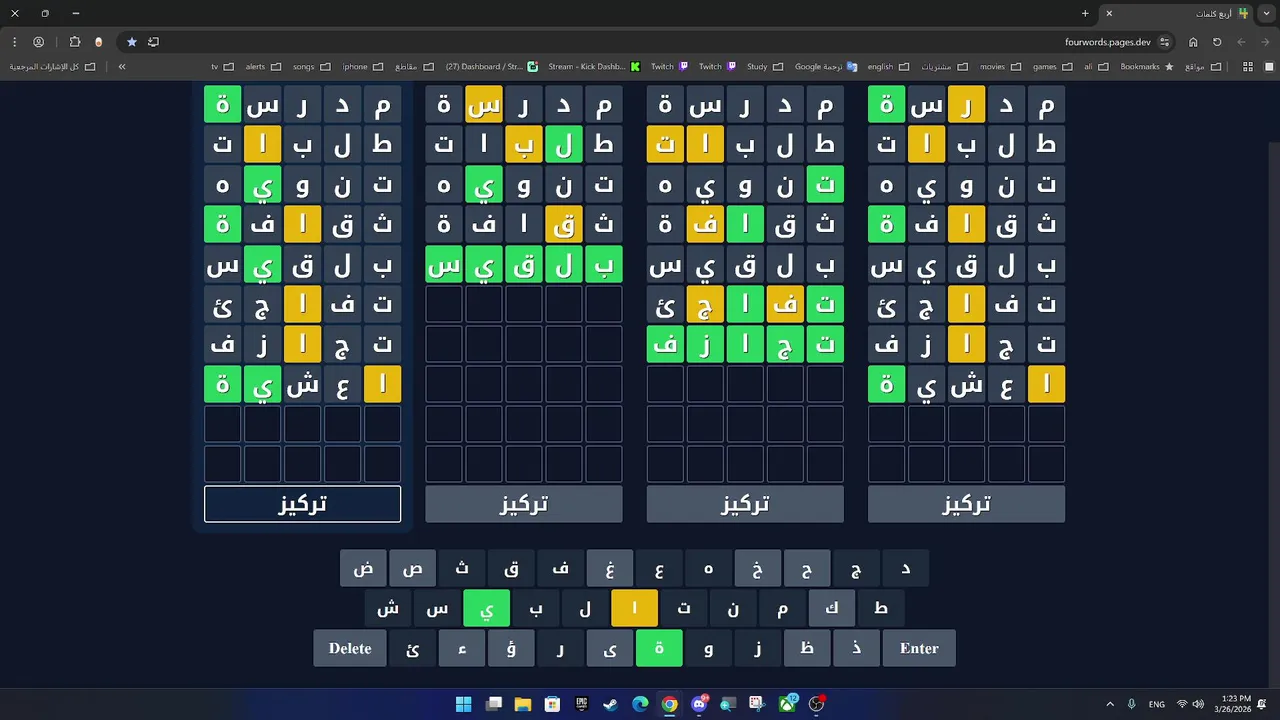The width and height of the screenshot is (1280, 720).
Task: Open a new tab with plus icon
Action: (1085, 13)
